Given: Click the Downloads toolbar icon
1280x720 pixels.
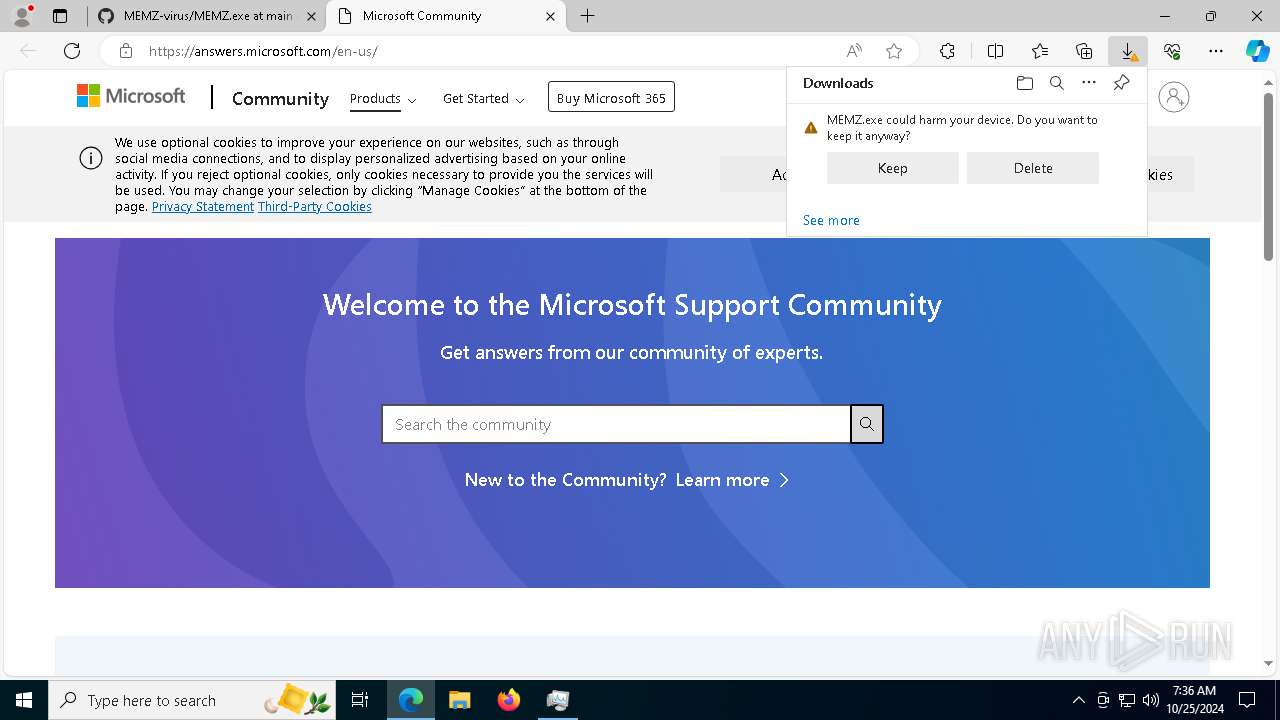Looking at the screenshot, I should tap(1128, 51).
